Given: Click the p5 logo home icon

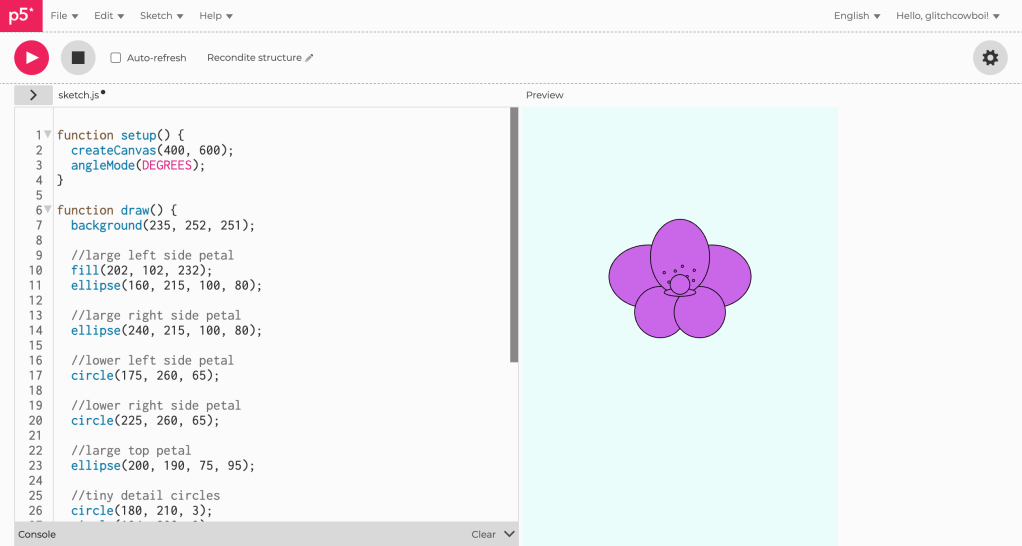Looking at the screenshot, I should [x=20, y=16].
